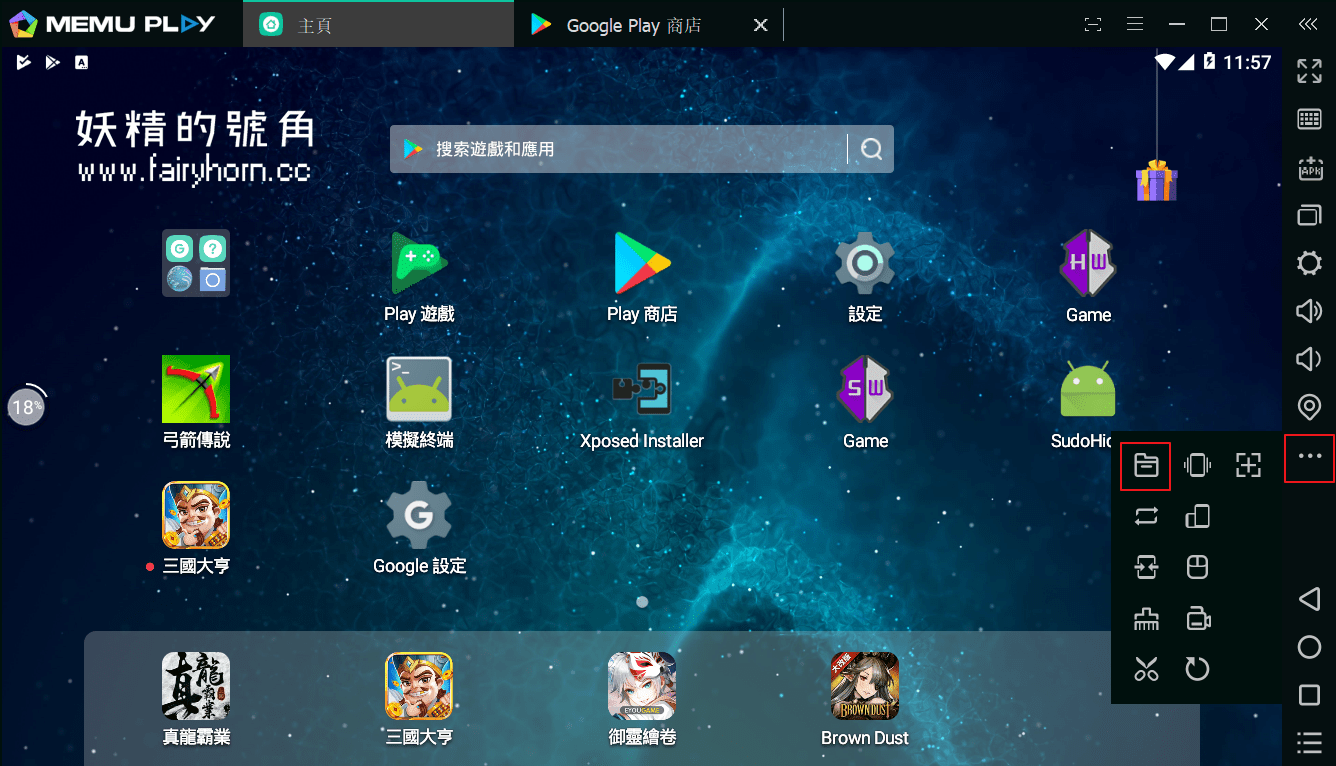
Task: Install an APK via sidebar icon
Action: coord(1309,168)
